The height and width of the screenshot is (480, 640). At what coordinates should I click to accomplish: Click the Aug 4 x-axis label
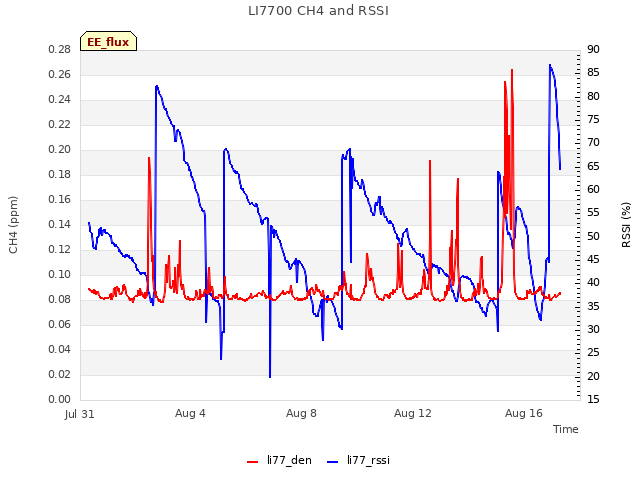click(190, 413)
